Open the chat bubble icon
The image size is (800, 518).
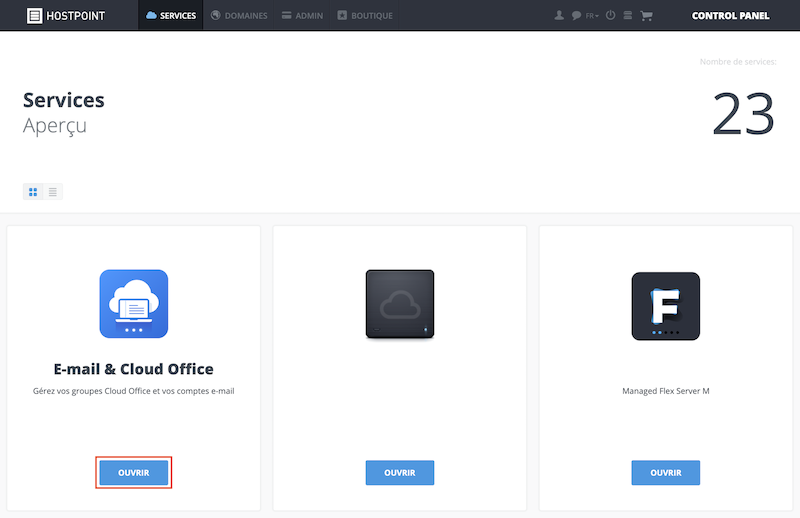tap(576, 15)
